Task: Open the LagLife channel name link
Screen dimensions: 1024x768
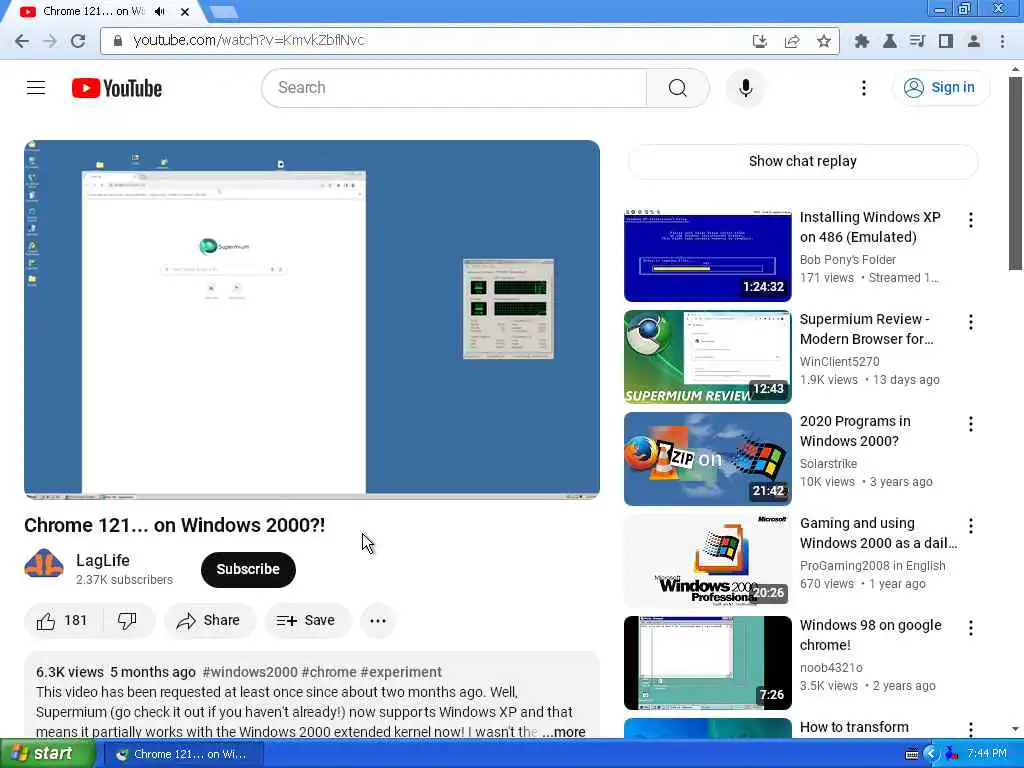Action: pyautogui.click(x=103, y=560)
